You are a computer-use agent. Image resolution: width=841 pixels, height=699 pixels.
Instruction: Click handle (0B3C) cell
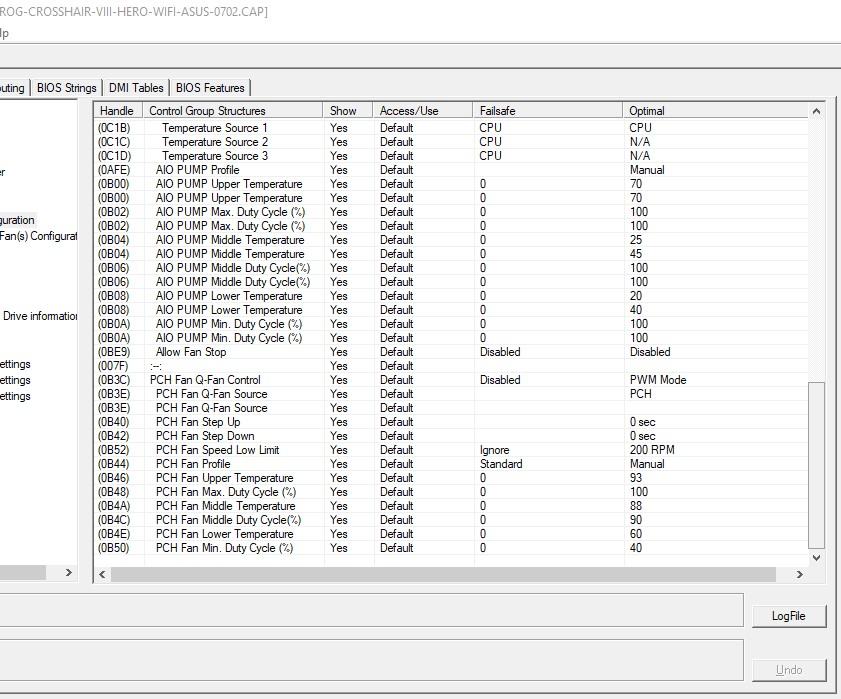click(x=114, y=380)
